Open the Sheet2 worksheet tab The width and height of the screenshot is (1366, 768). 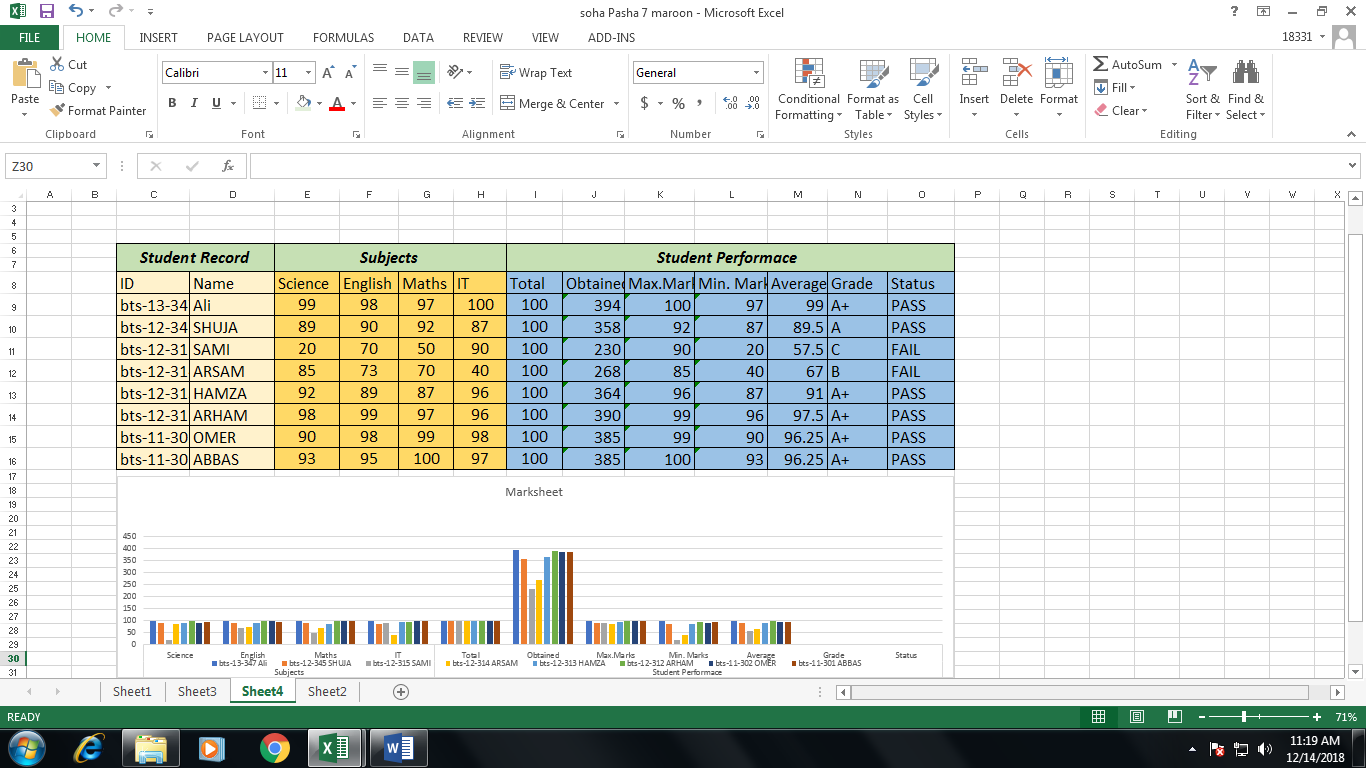[326, 691]
